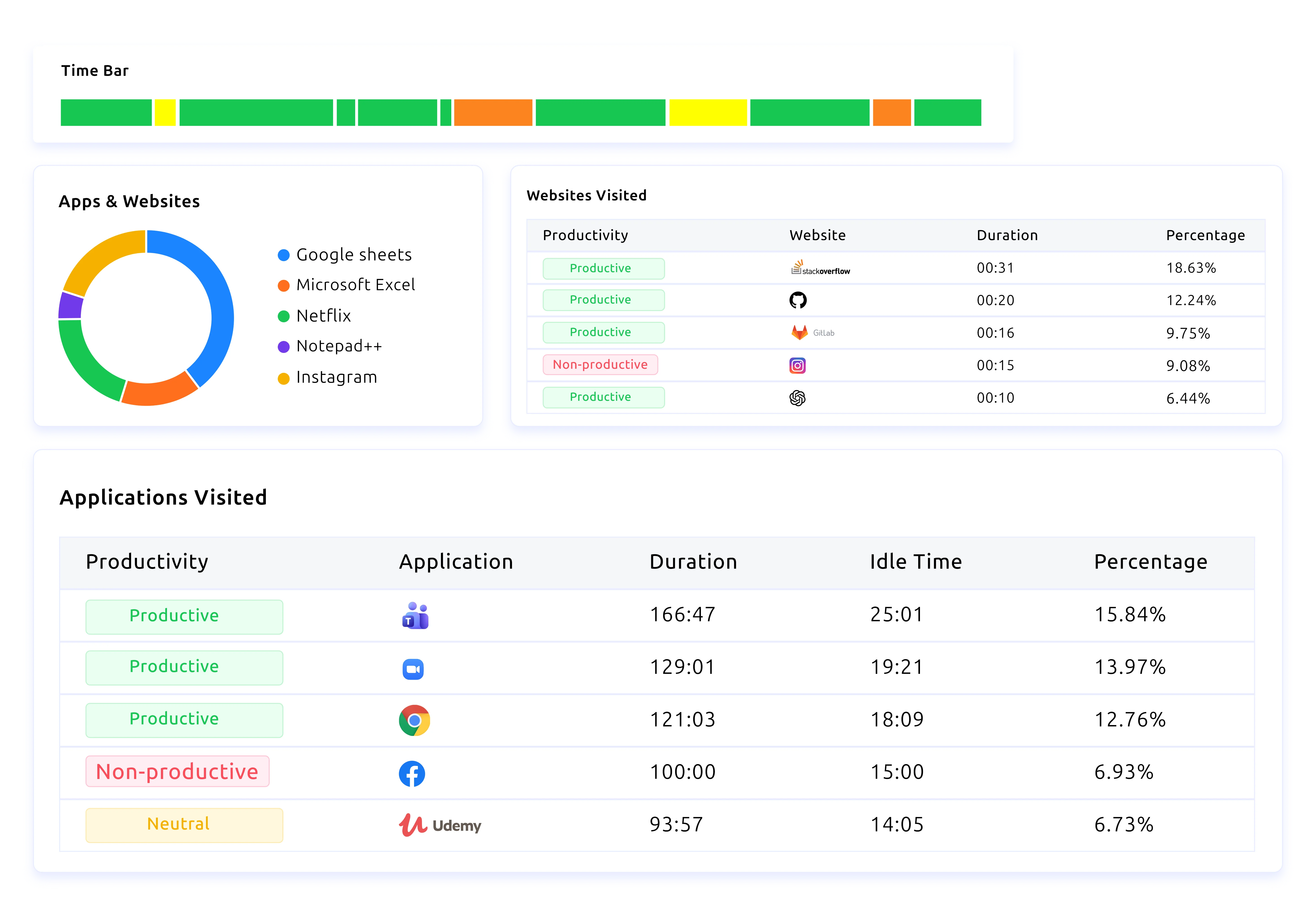Toggle the Productive badge for Stack Overflow
The height and width of the screenshot is (918, 1316).
point(603,268)
